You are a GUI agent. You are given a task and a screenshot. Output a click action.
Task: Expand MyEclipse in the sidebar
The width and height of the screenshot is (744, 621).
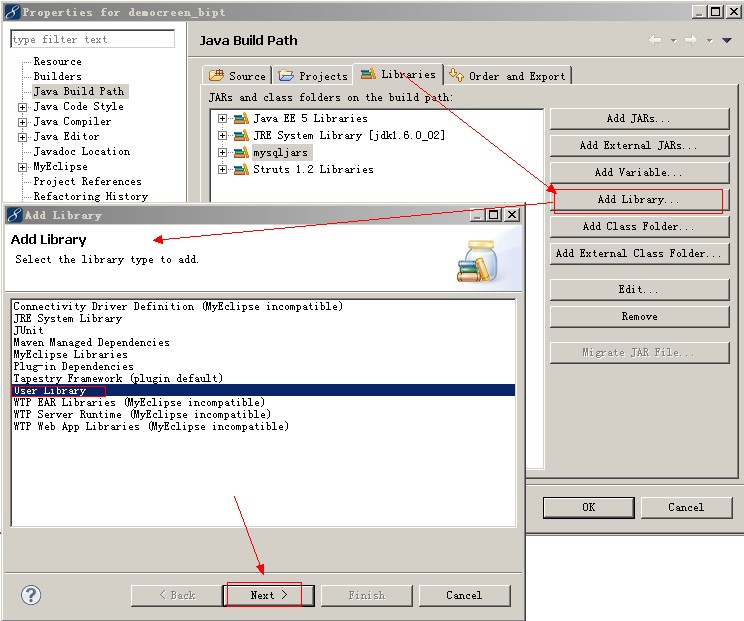22,167
